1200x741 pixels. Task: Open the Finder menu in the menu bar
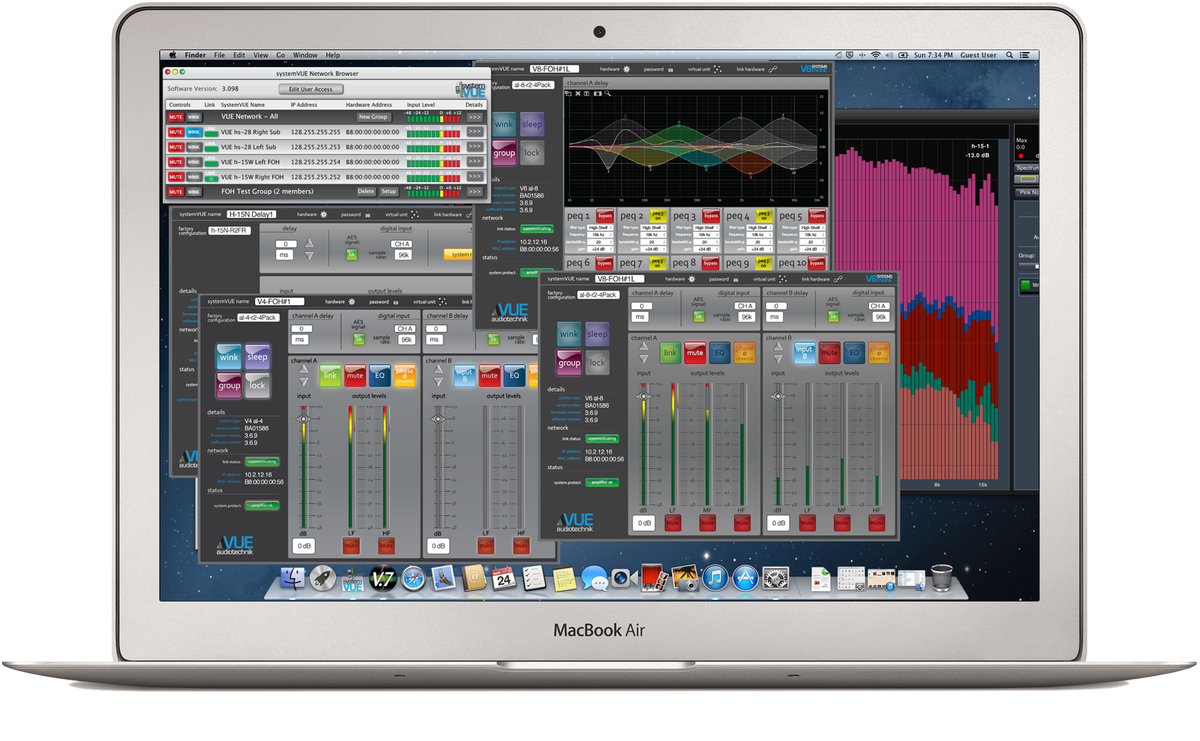pos(195,55)
